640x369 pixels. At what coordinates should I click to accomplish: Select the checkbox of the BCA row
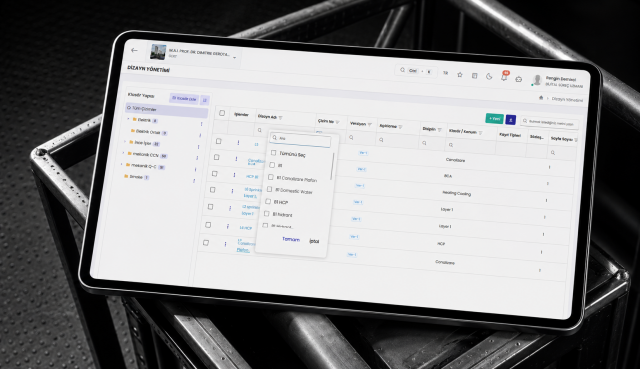[217, 157]
